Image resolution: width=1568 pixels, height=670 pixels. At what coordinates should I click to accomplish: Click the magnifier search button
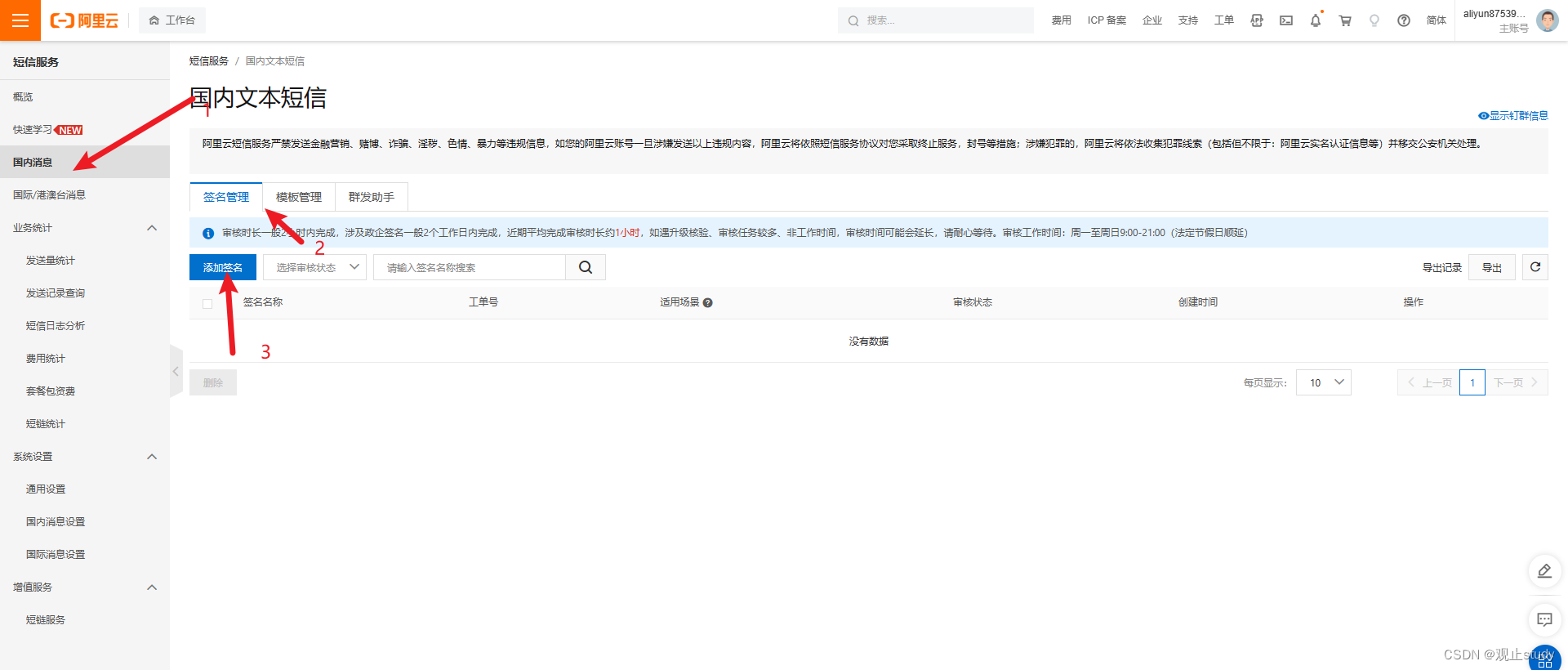click(x=586, y=267)
